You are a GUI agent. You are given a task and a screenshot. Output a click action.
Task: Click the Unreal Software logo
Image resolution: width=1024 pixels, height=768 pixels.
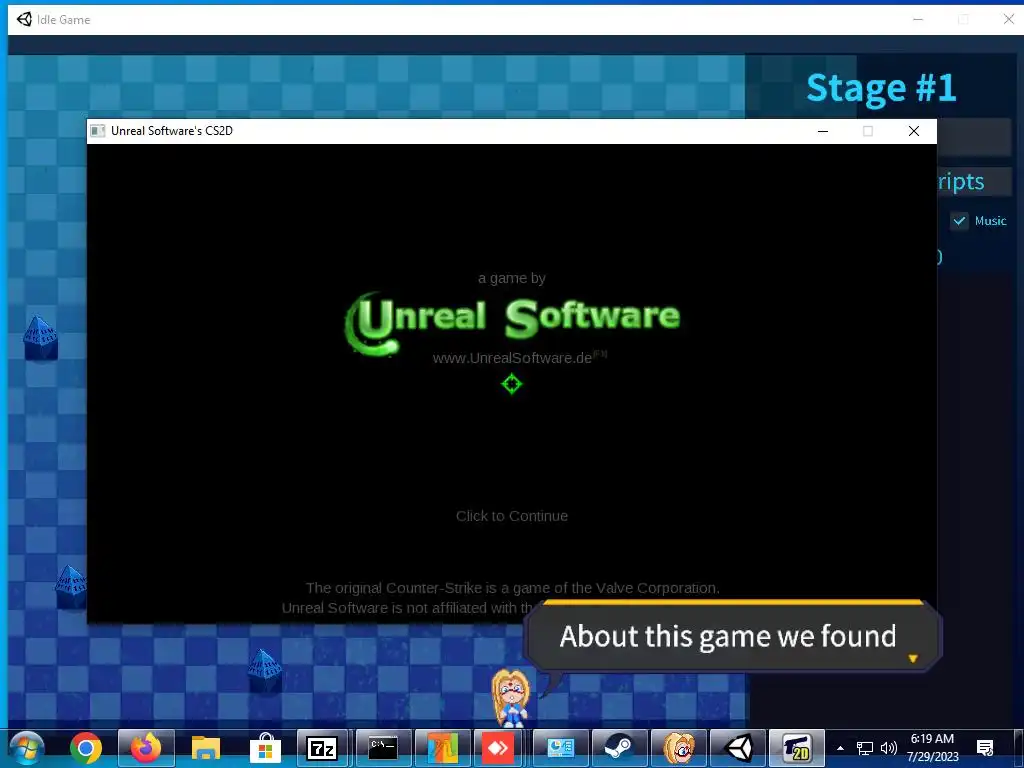tap(512, 323)
